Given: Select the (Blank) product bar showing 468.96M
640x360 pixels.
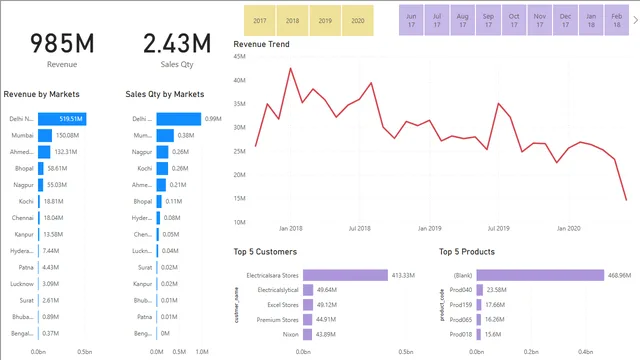Looking at the screenshot, I should coord(540,275).
